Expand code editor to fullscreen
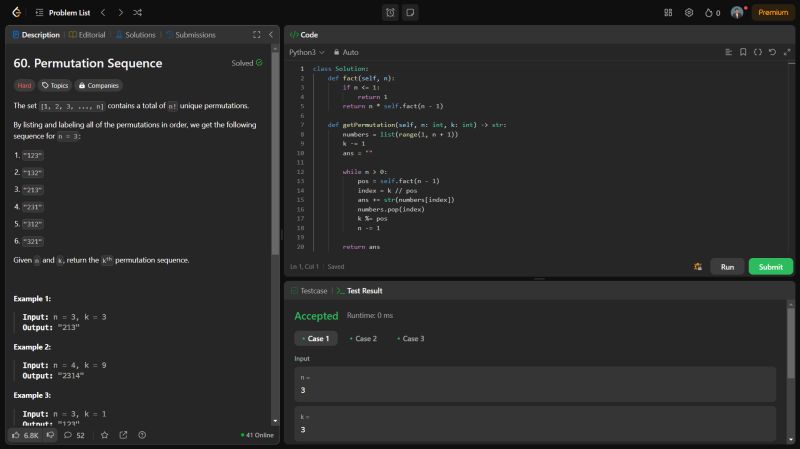The image size is (800, 449). point(787,52)
